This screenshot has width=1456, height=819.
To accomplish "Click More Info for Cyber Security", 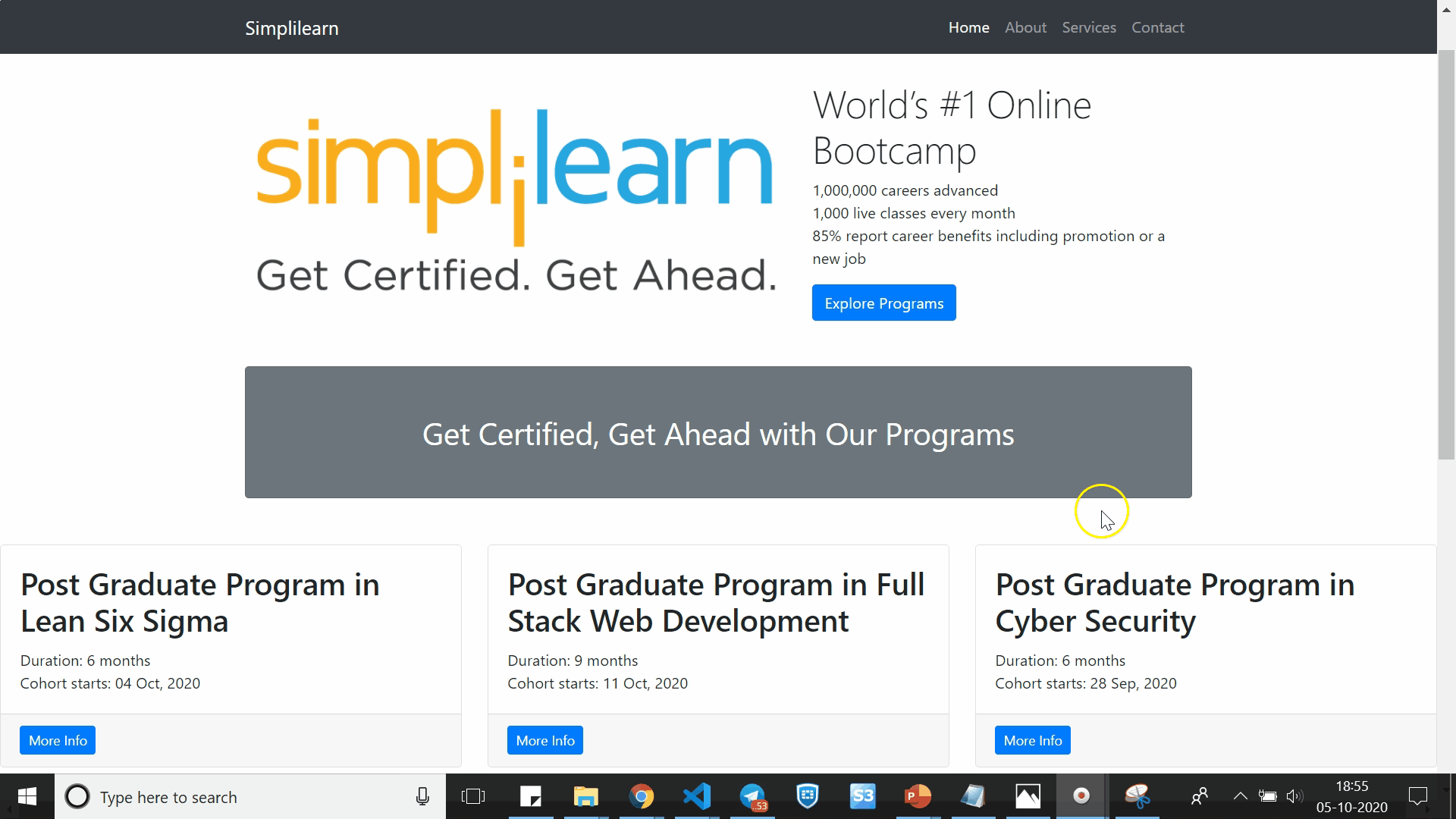I will click(x=1033, y=740).
